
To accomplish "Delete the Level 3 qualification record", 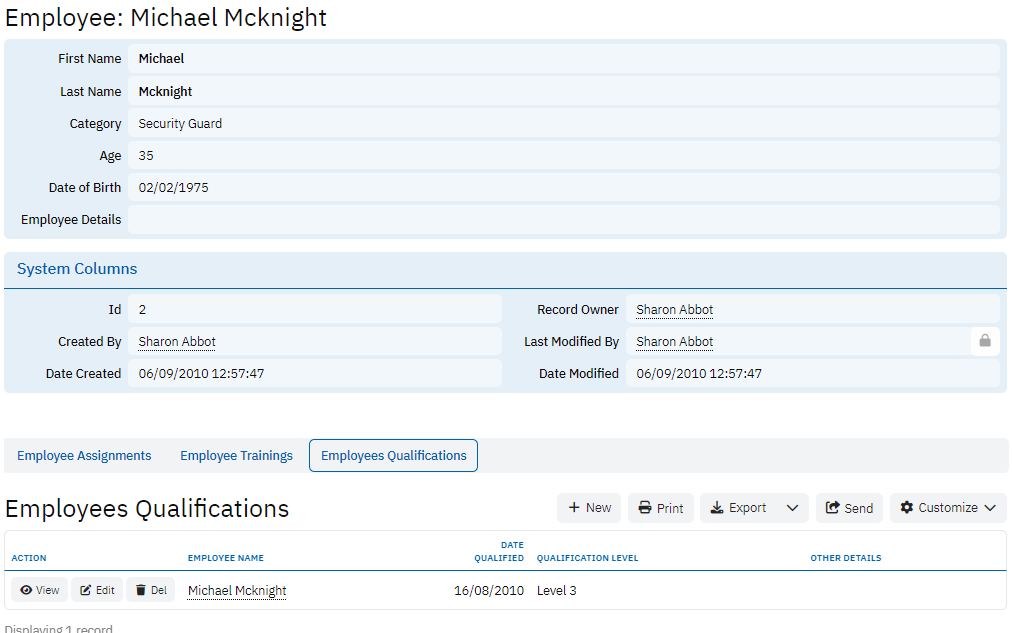I will 151,590.
